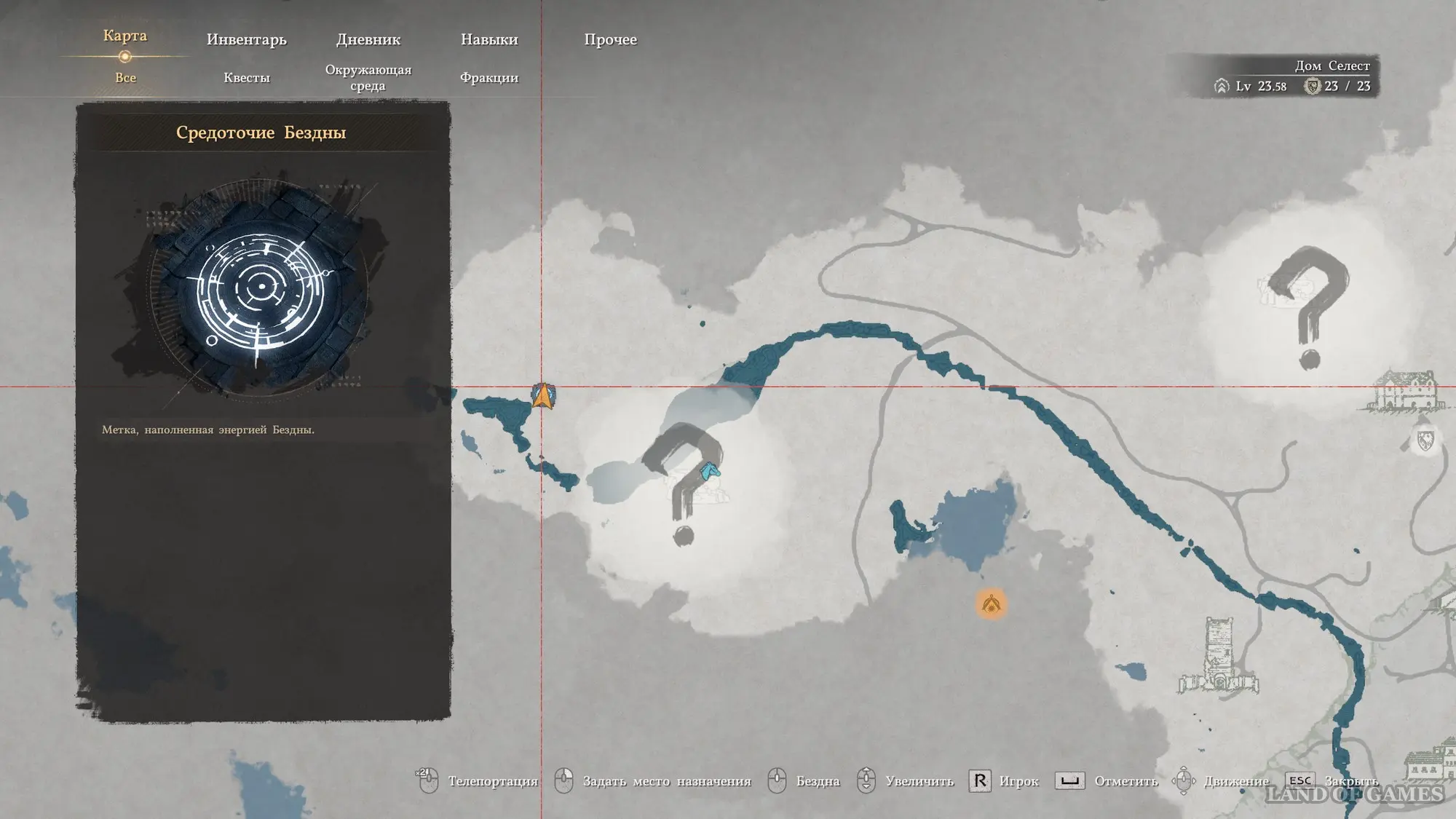The width and height of the screenshot is (1456, 819).
Task: Click the ESC key close icon
Action: [1300, 780]
